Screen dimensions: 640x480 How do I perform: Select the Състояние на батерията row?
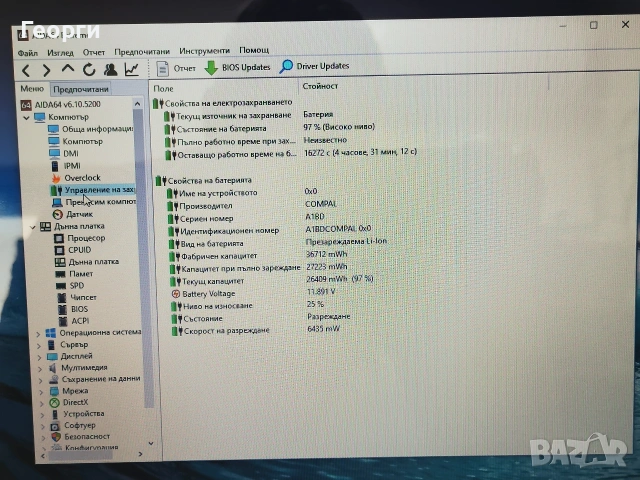(269, 128)
